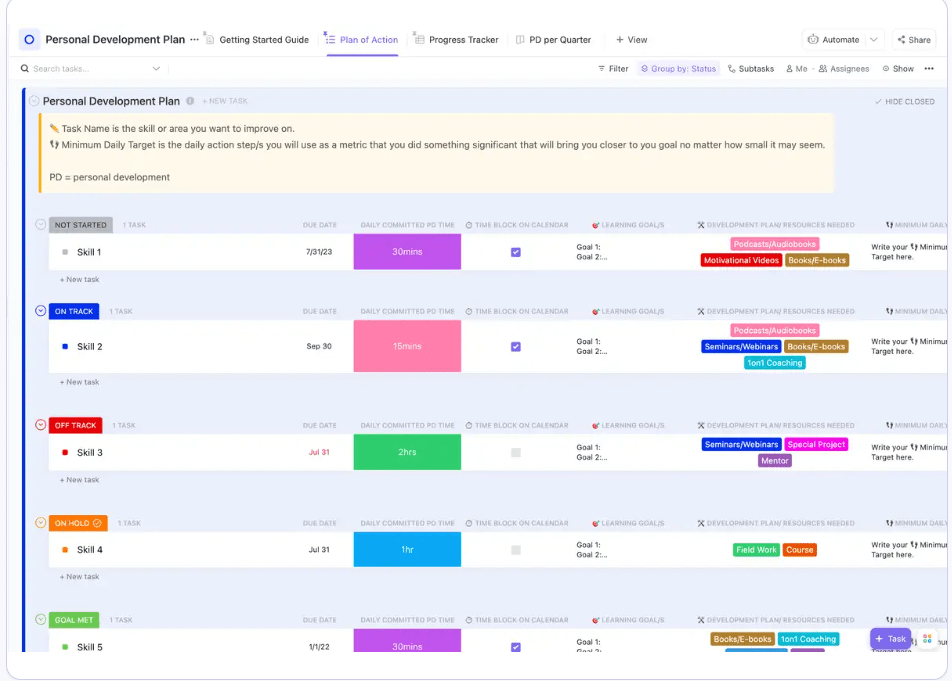
Task: Click Skill 4 blue 1hr cell
Action: (x=407, y=549)
